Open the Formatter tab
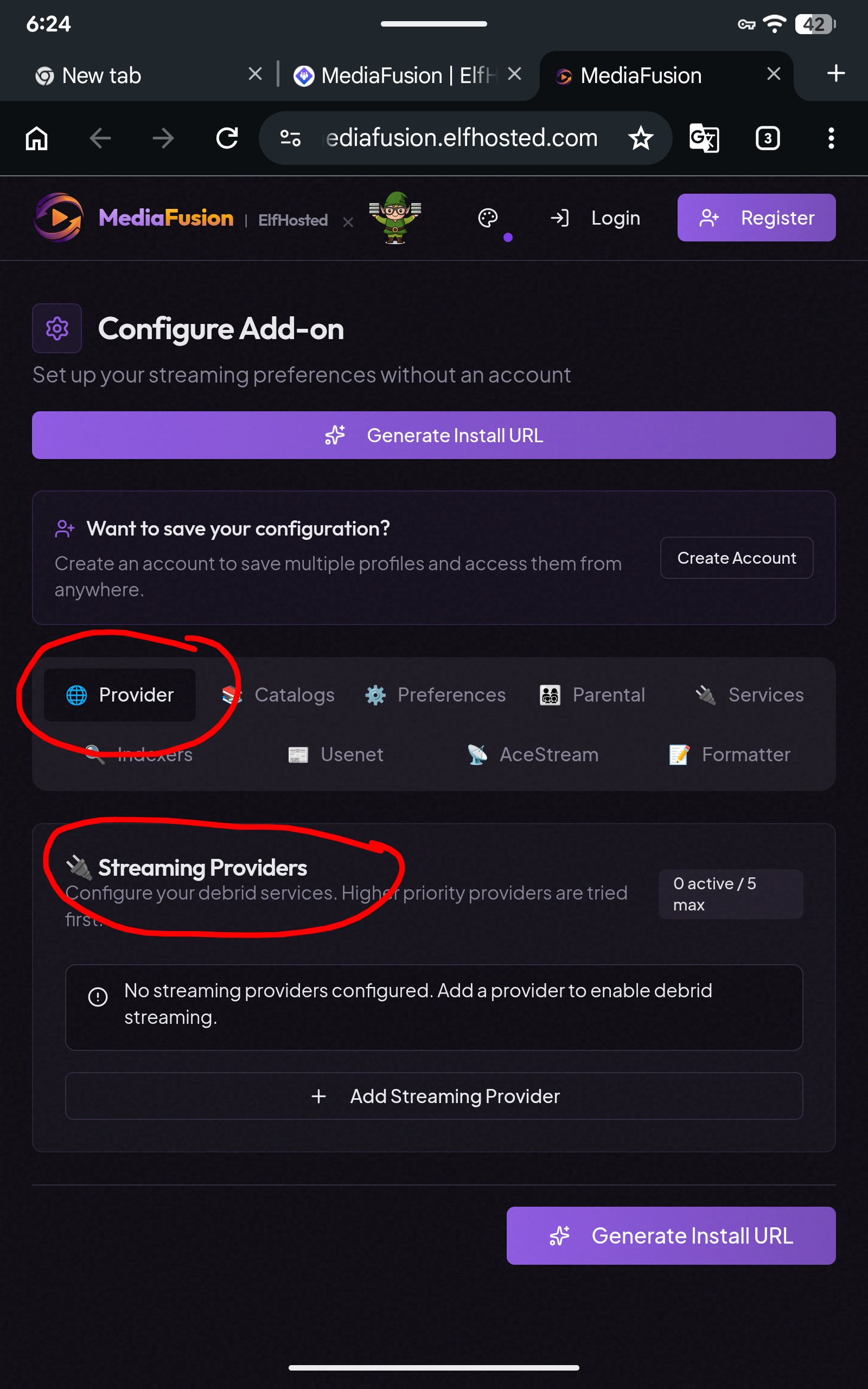The width and height of the screenshot is (868, 1389). point(730,754)
